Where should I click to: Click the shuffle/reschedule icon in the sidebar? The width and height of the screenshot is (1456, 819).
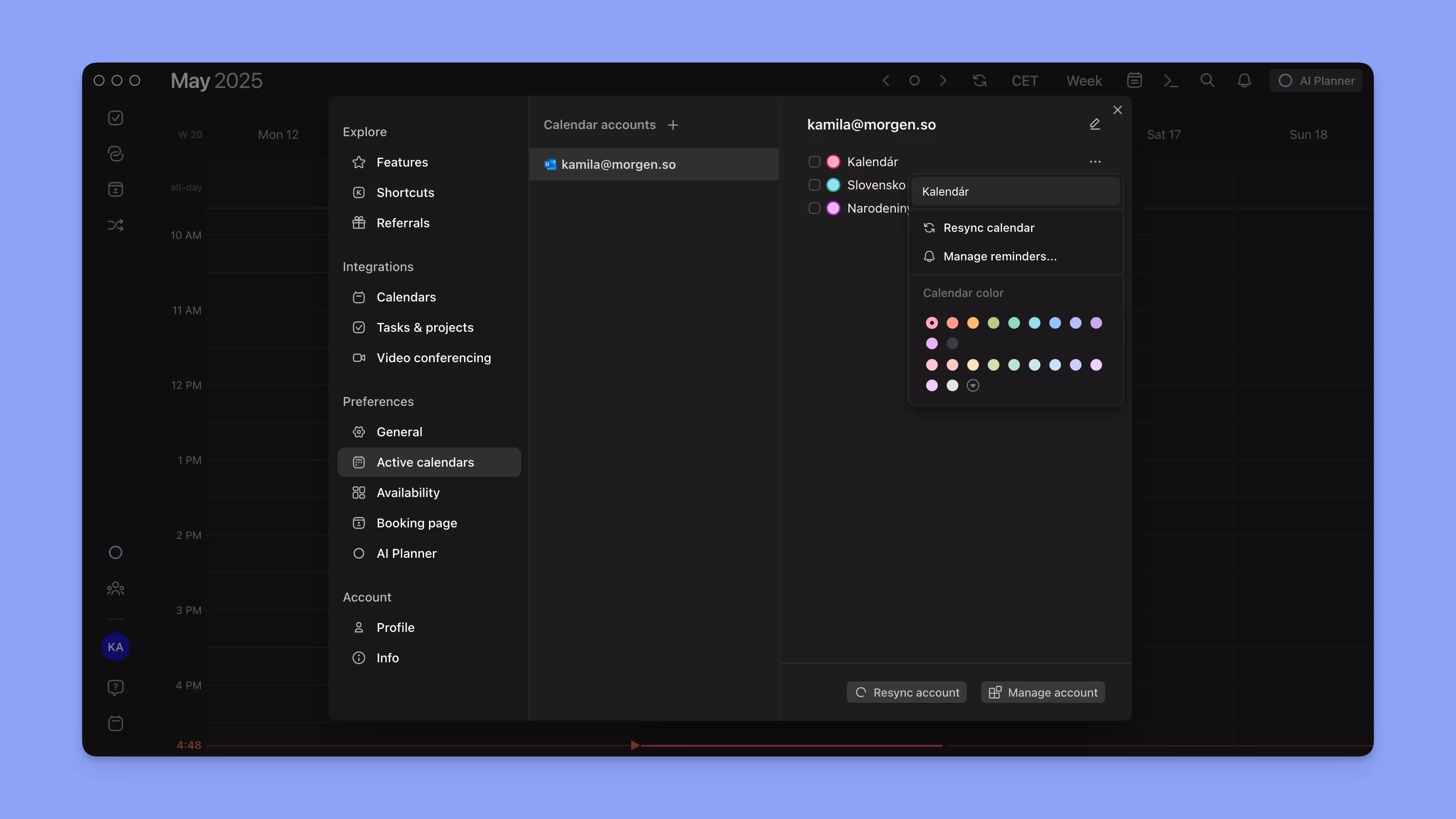coord(116,225)
